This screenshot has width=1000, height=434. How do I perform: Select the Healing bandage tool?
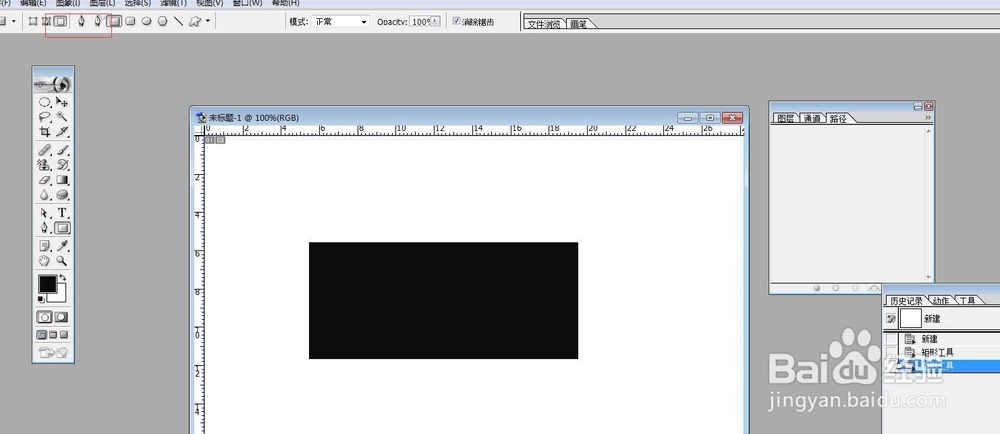pos(45,150)
